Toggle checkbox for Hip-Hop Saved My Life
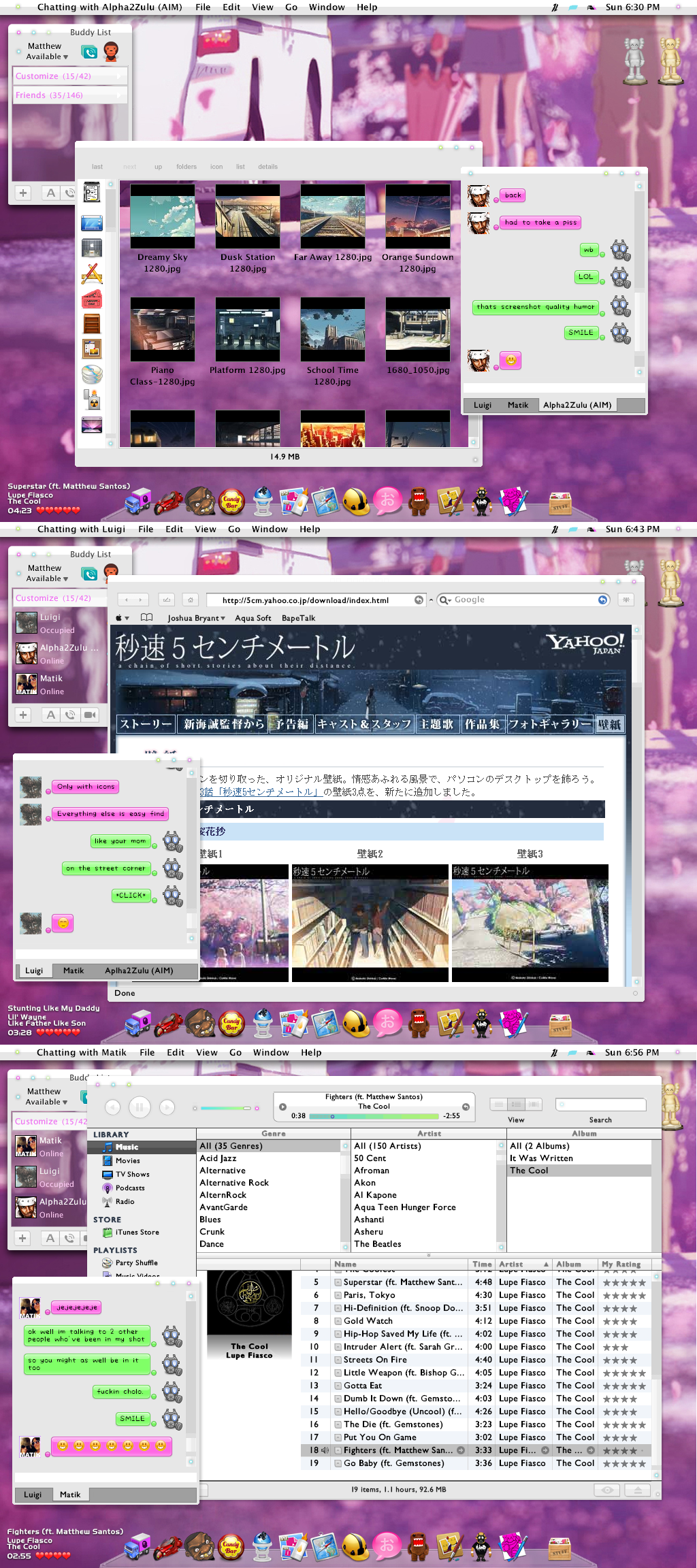 [x=338, y=1334]
